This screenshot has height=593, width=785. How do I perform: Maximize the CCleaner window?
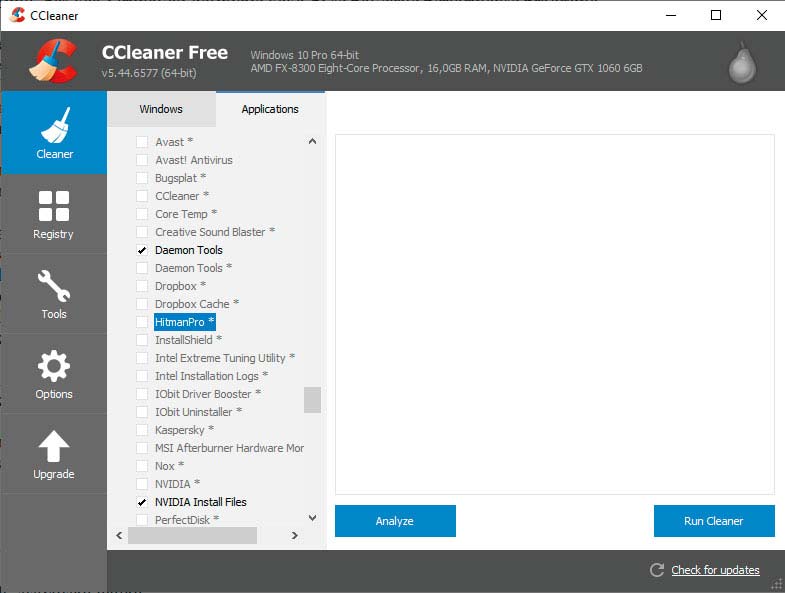pyautogui.click(x=716, y=15)
